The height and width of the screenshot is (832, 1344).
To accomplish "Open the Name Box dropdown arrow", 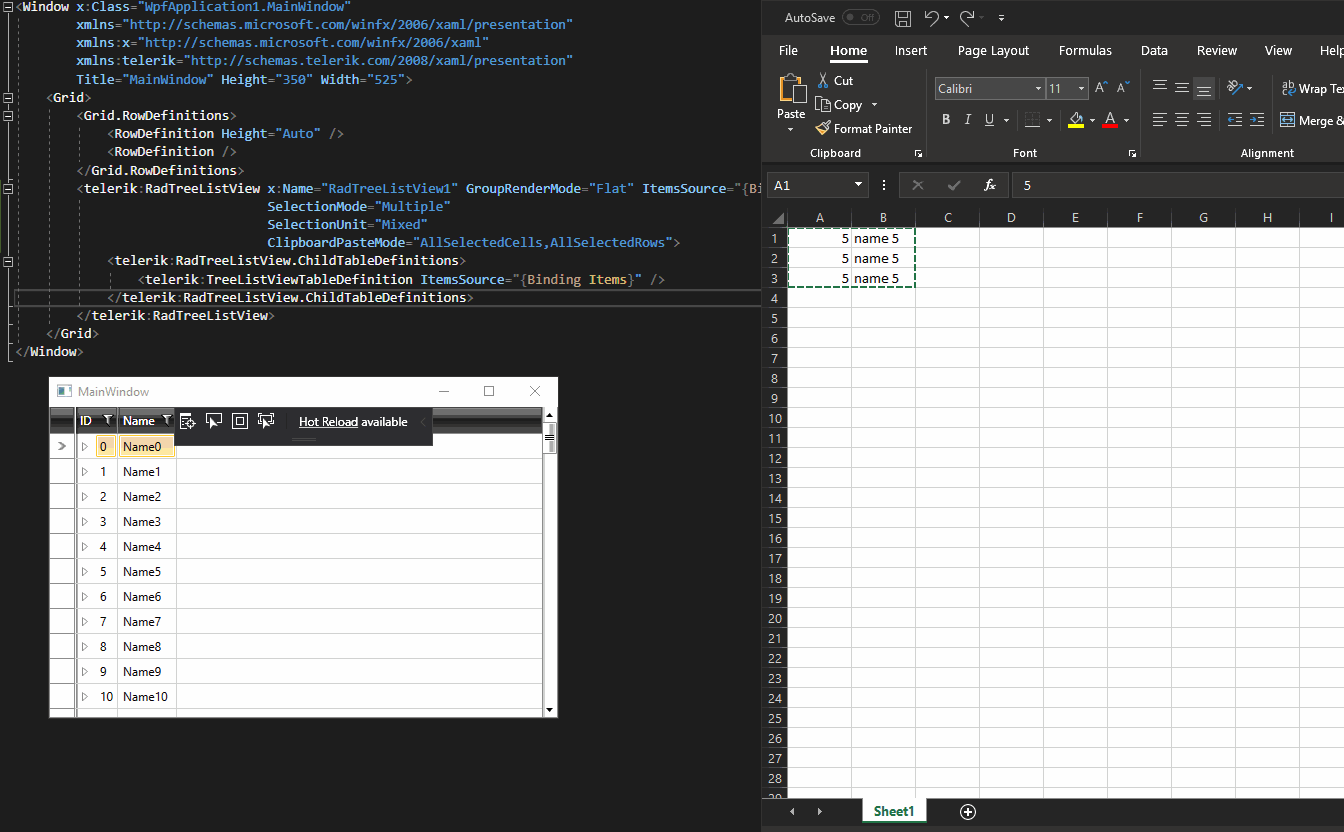I will [x=859, y=185].
